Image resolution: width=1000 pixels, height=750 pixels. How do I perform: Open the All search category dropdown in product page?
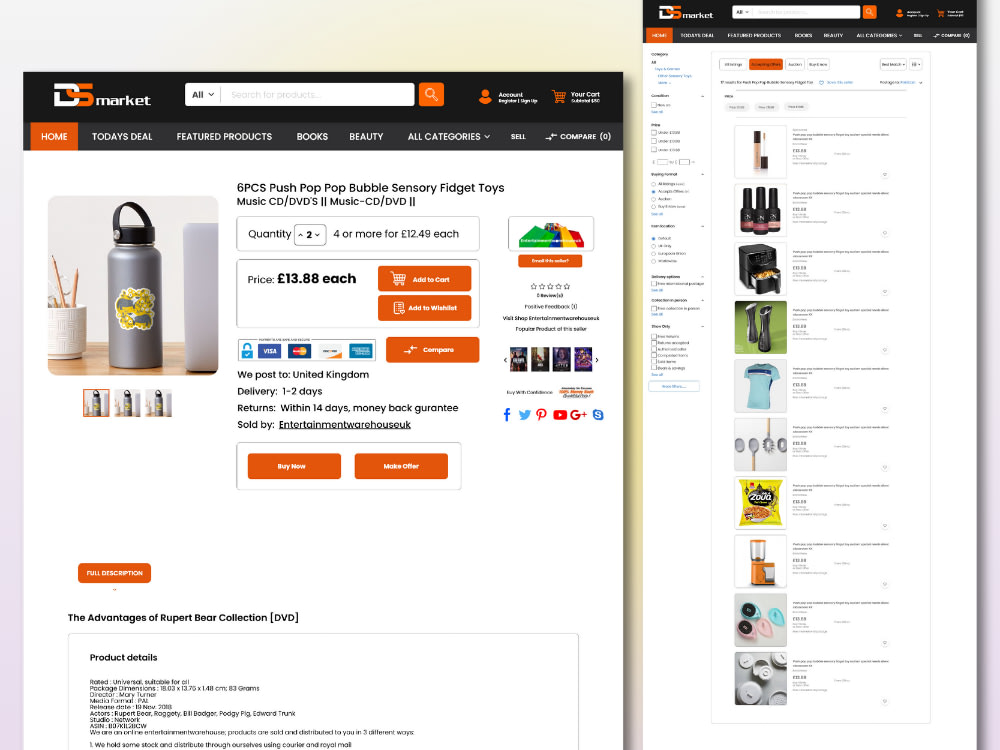click(x=203, y=94)
